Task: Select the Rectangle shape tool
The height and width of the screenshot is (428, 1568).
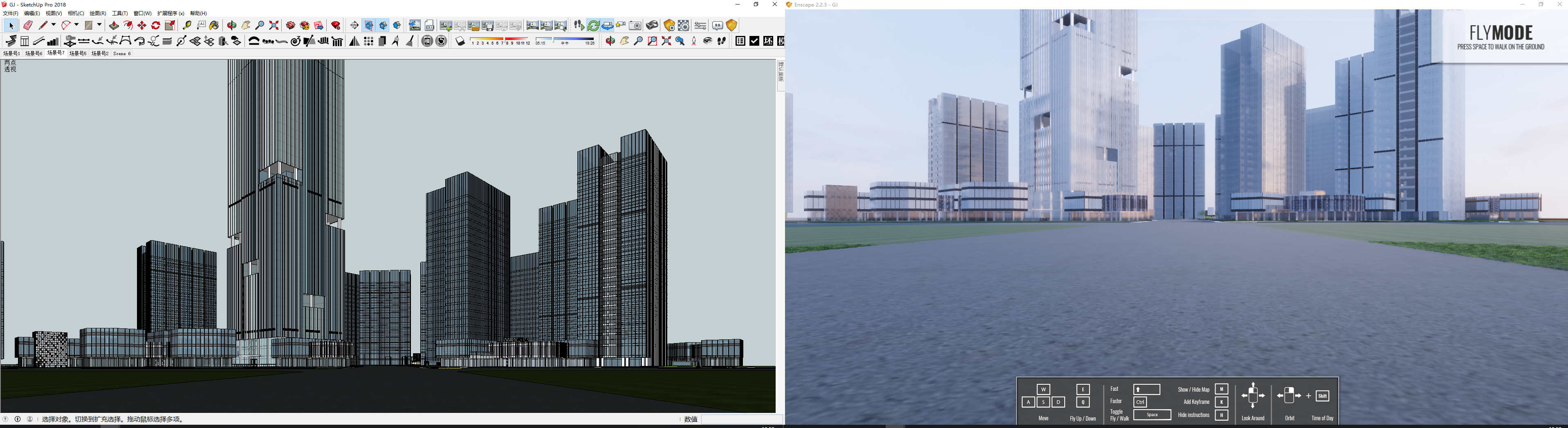Action: 89,26
